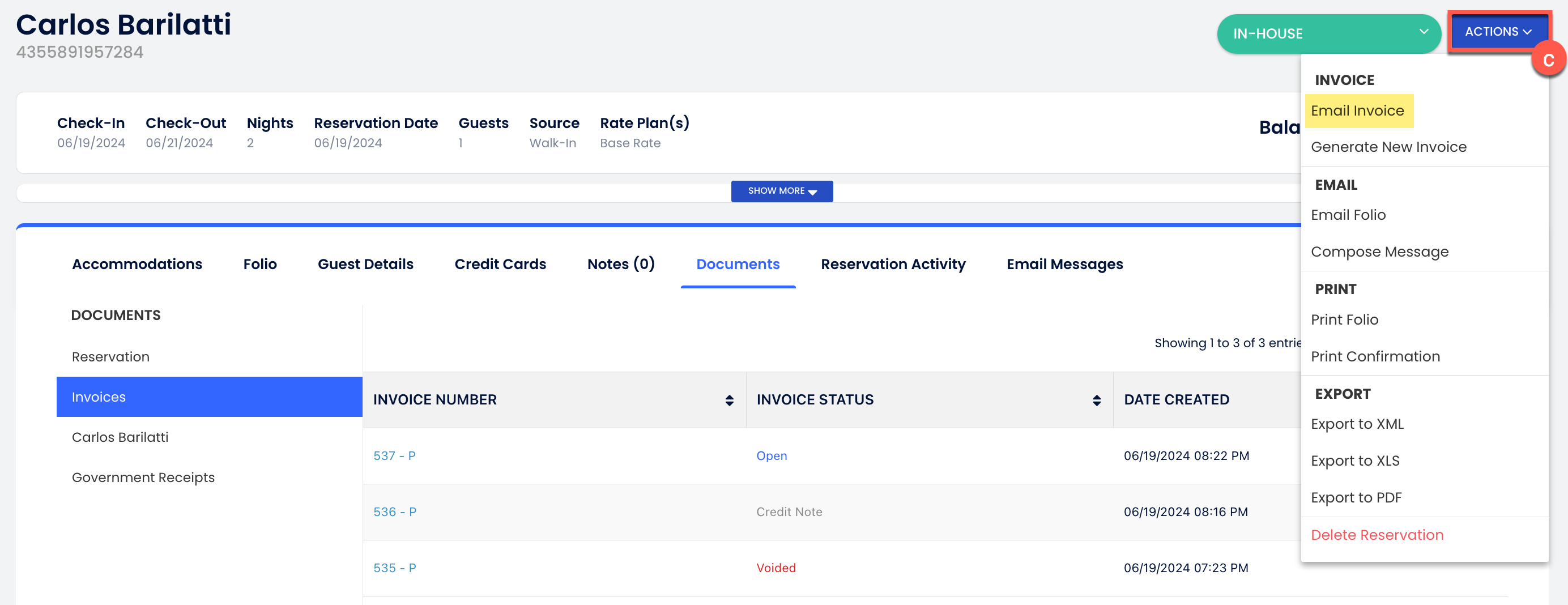Switch to the Folio tab
This screenshot has height=605, width=1568.
click(260, 264)
